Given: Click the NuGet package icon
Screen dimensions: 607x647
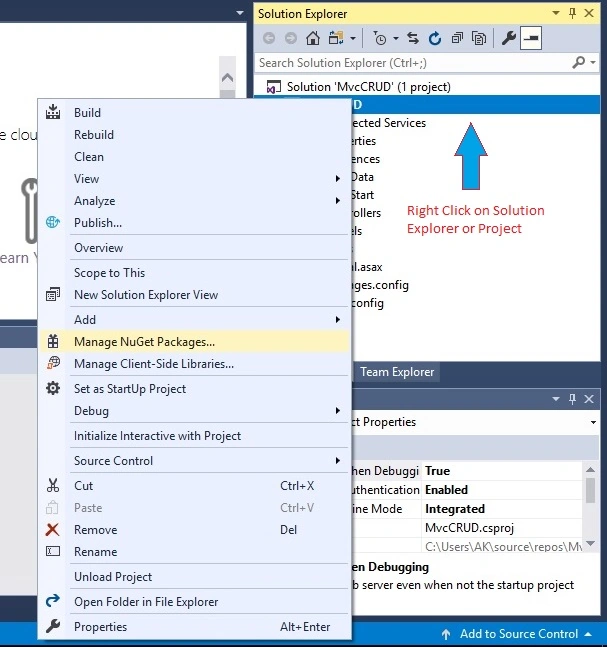Looking at the screenshot, I should 53,341.
